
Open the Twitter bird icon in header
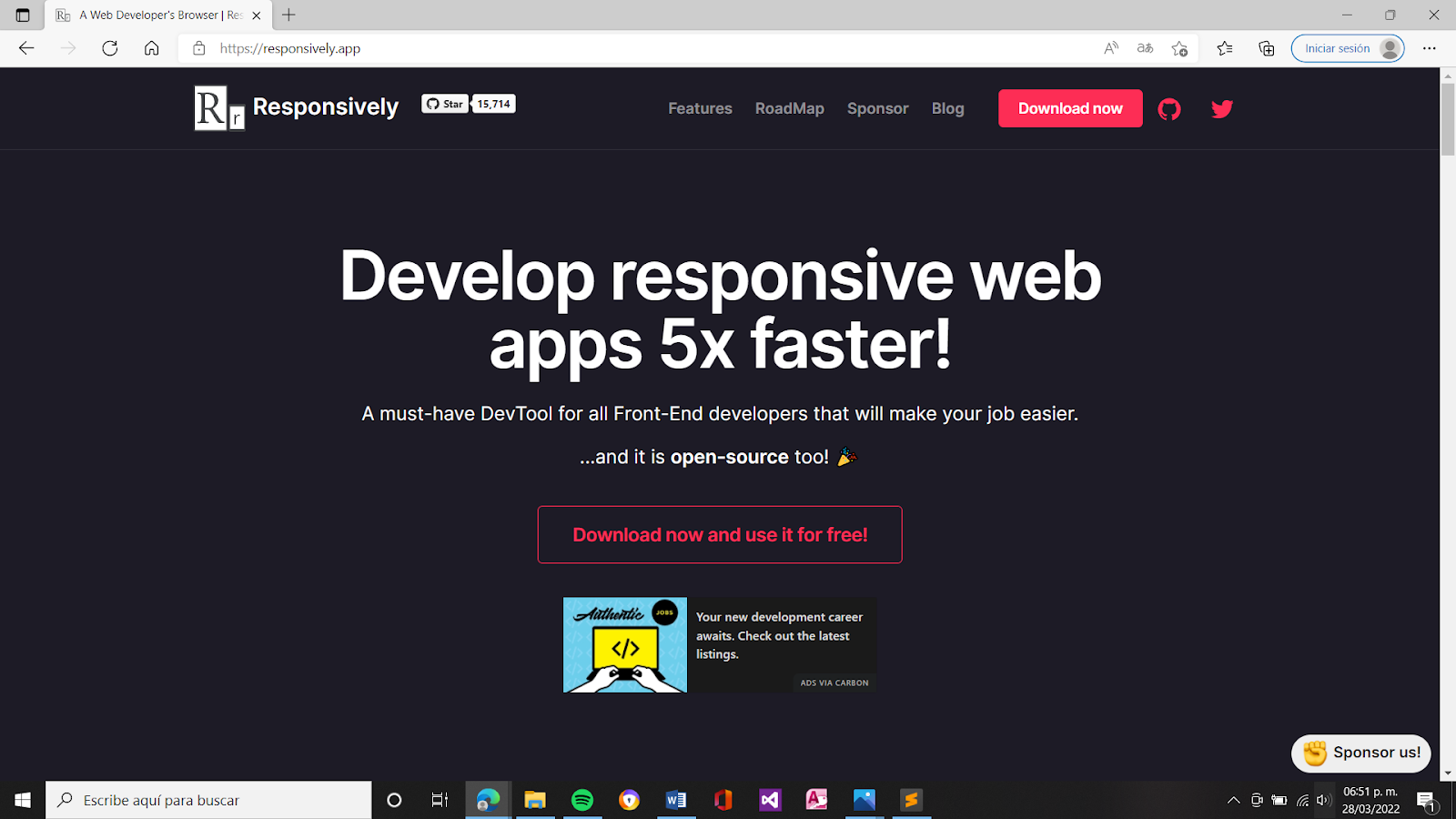(1222, 109)
